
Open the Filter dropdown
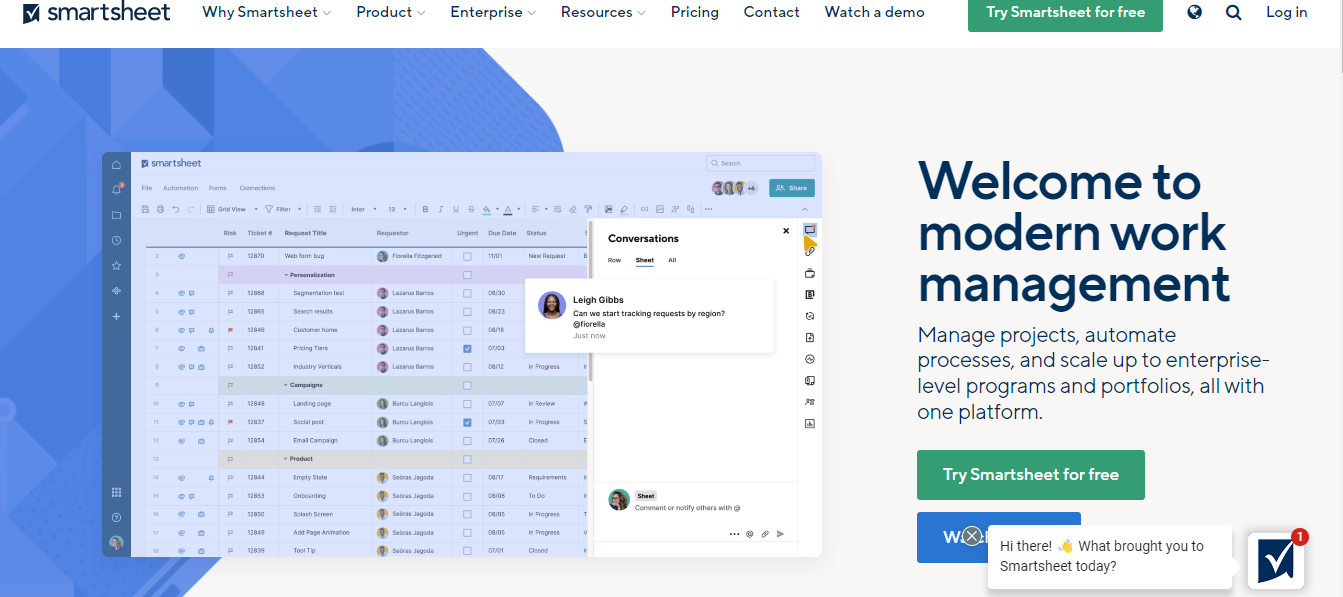282,209
